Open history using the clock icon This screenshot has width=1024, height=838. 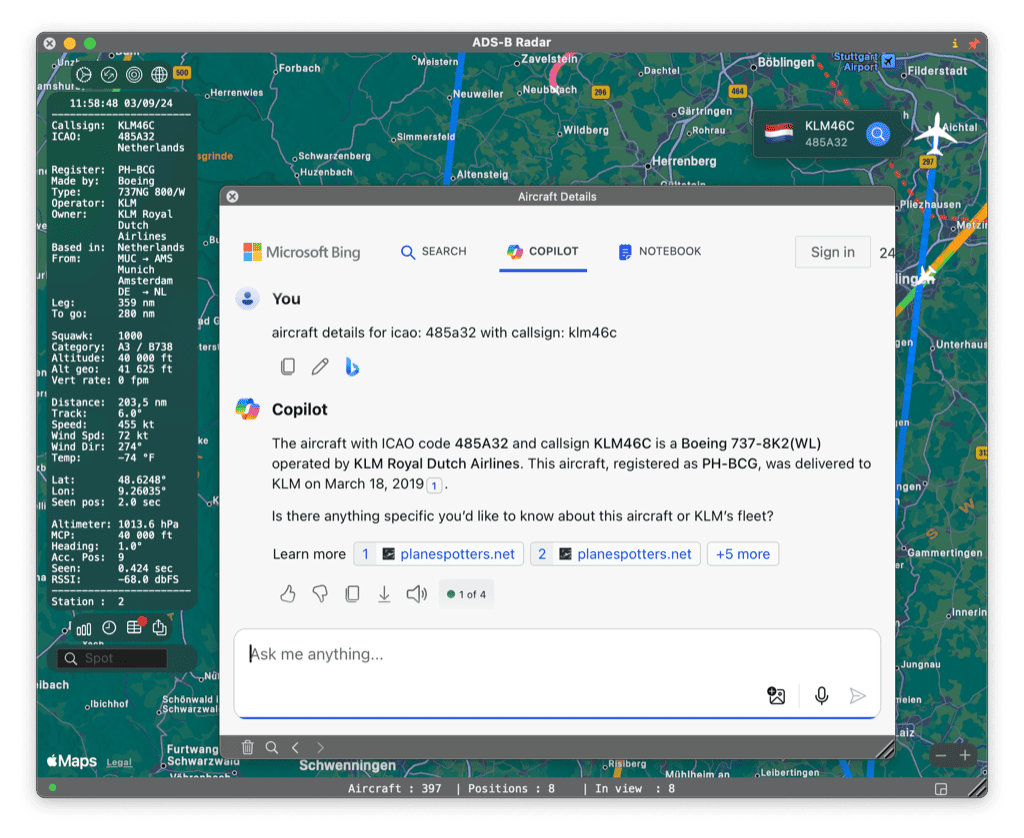(109, 628)
